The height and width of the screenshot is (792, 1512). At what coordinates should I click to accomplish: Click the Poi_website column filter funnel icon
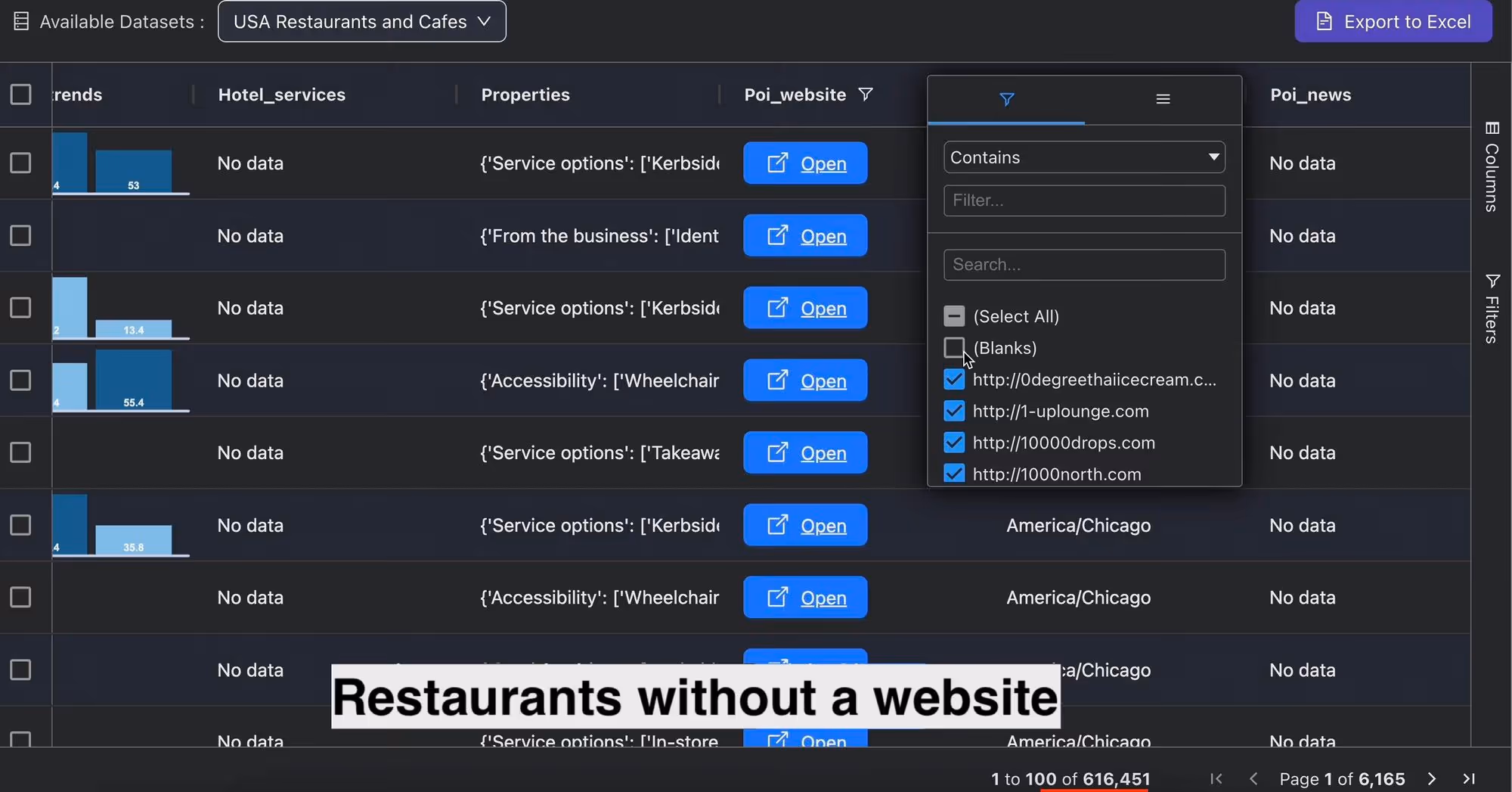(x=866, y=95)
